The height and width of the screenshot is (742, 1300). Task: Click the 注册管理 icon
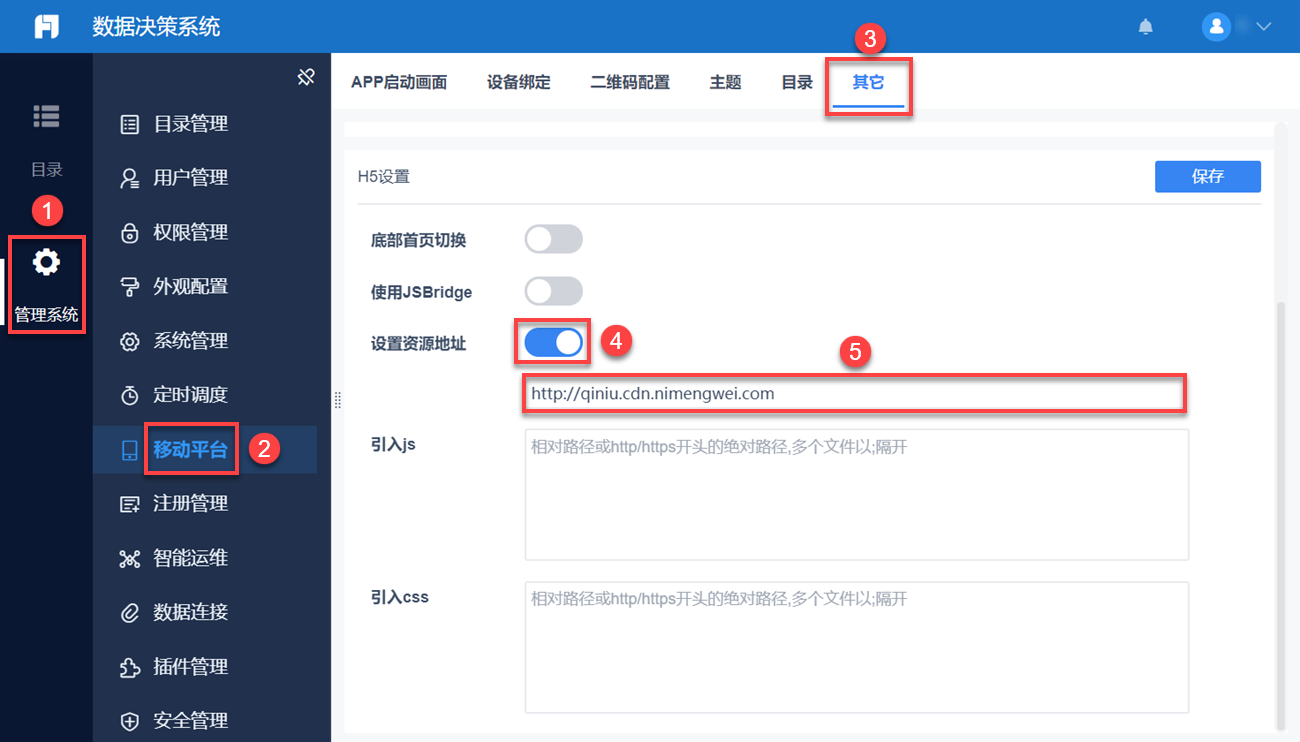pyautogui.click(x=130, y=504)
